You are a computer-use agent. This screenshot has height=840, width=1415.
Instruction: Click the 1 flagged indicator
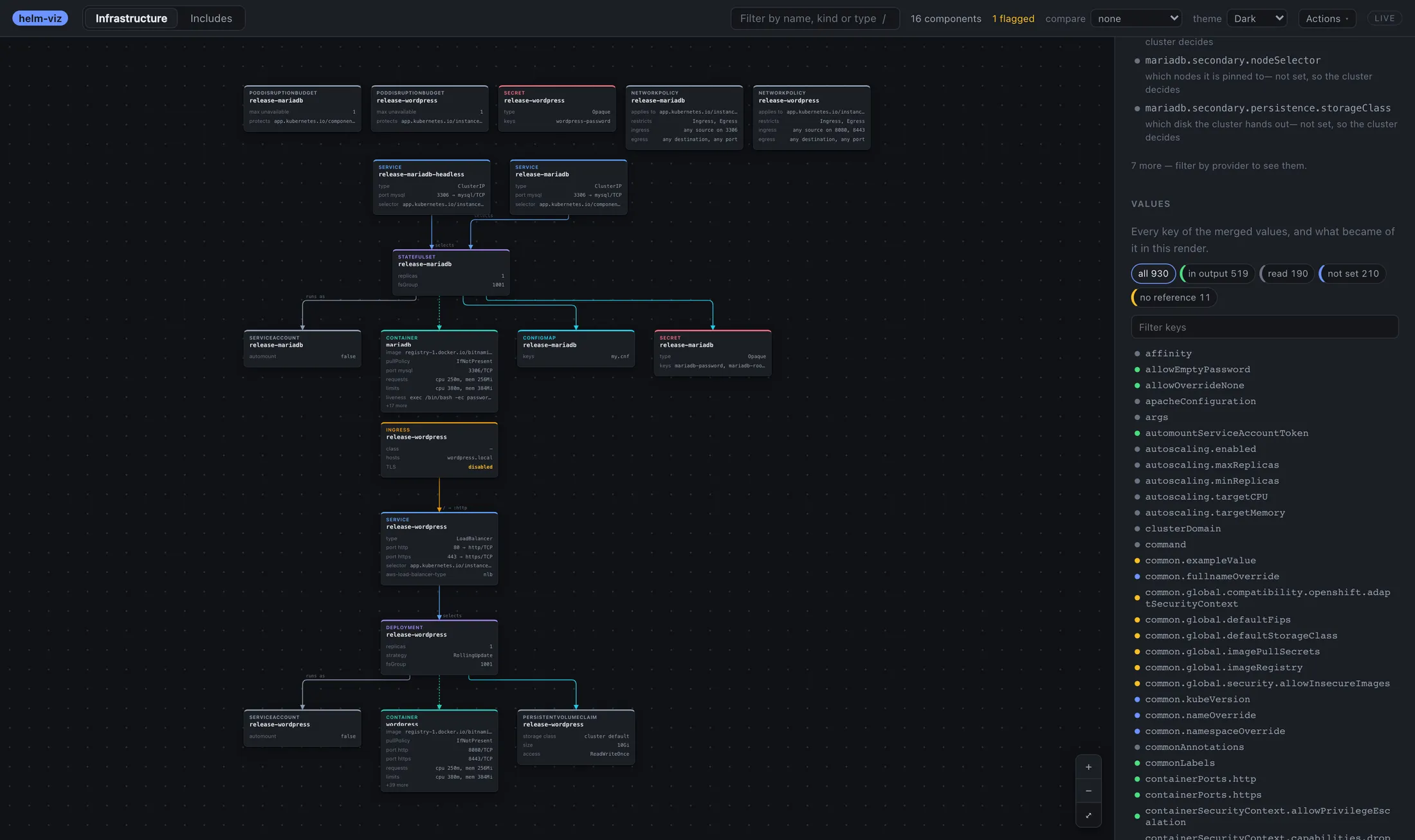pos(1013,18)
